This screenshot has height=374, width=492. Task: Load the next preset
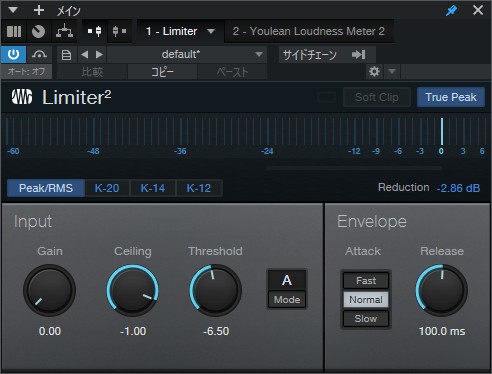99,54
